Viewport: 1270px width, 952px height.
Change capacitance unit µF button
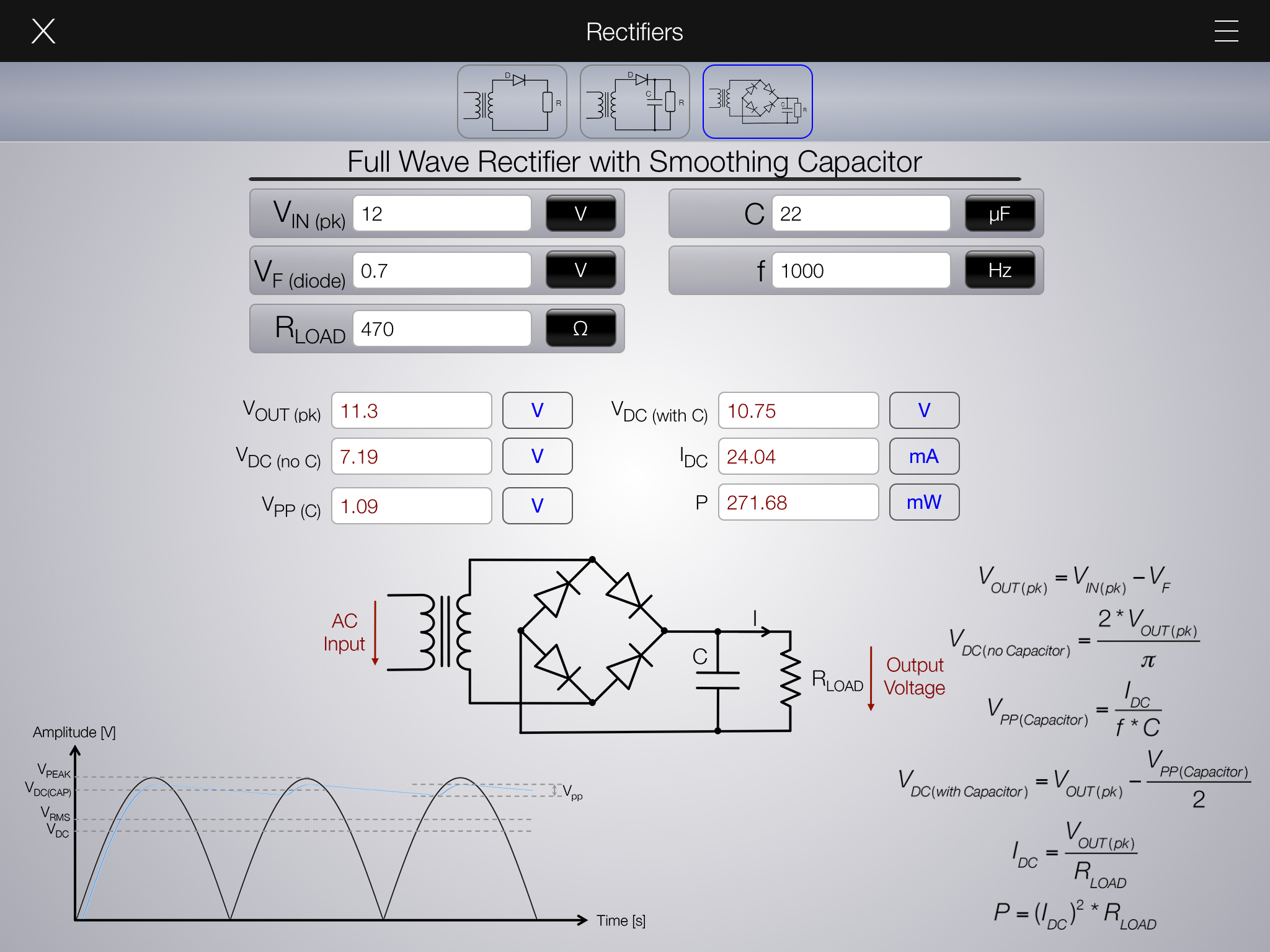1000,214
